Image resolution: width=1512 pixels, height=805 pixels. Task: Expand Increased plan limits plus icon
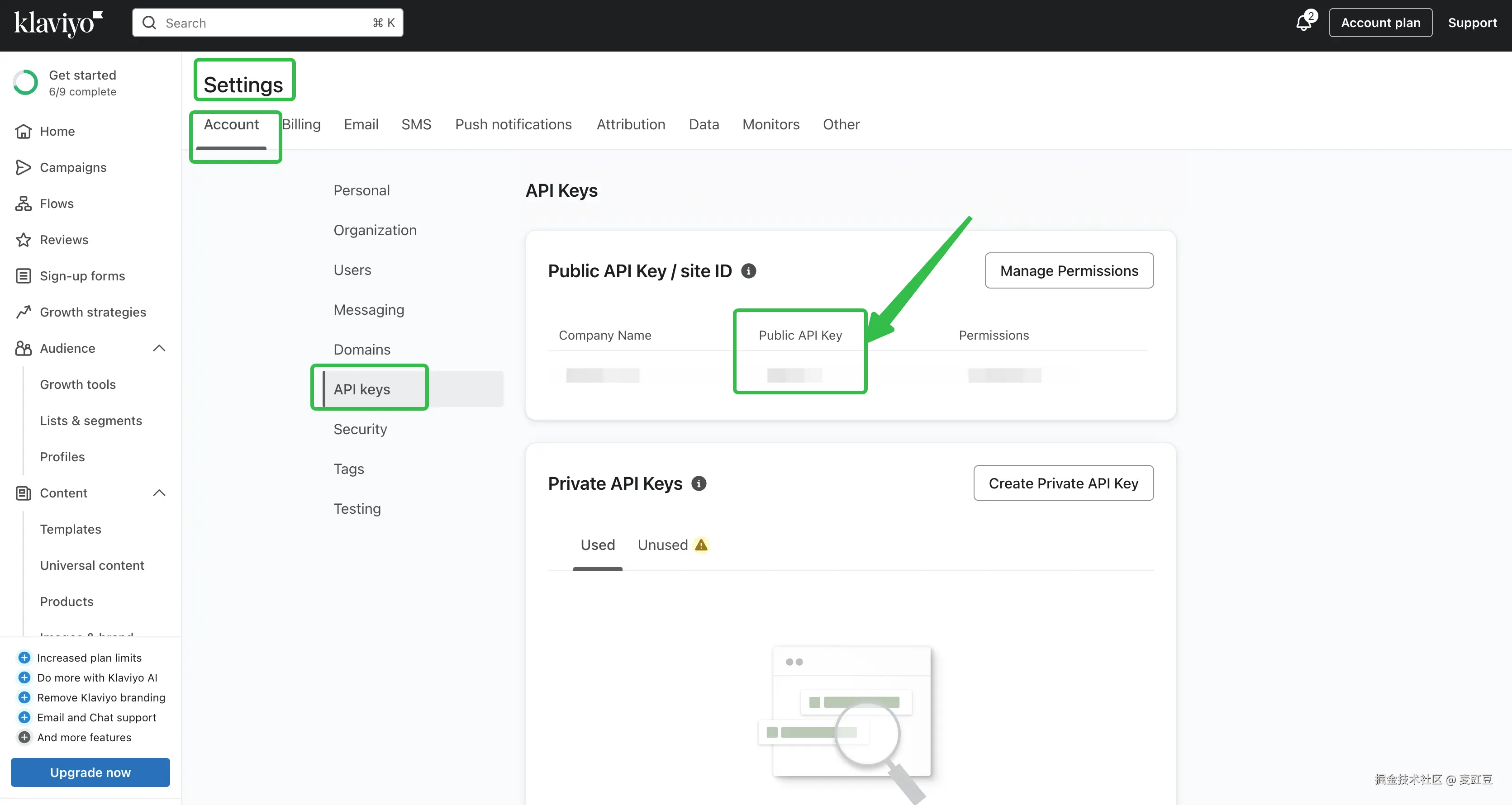pos(24,658)
